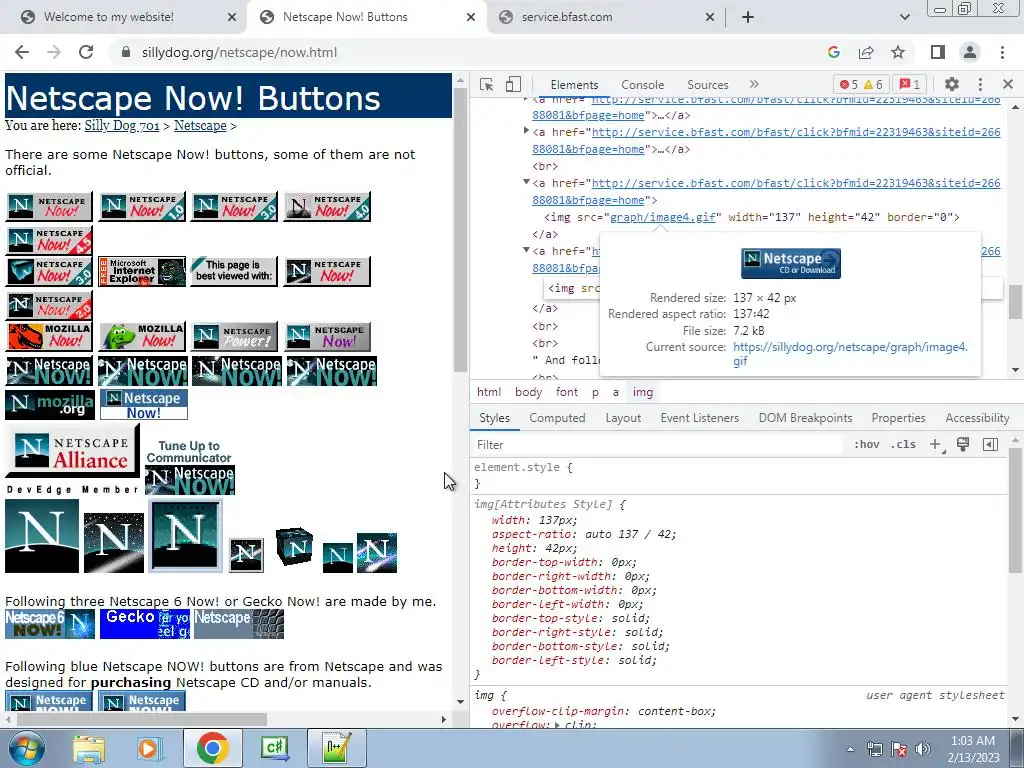The height and width of the screenshot is (768, 1024).
Task: Select the Elements panel tab
Action: tap(574, 85)
